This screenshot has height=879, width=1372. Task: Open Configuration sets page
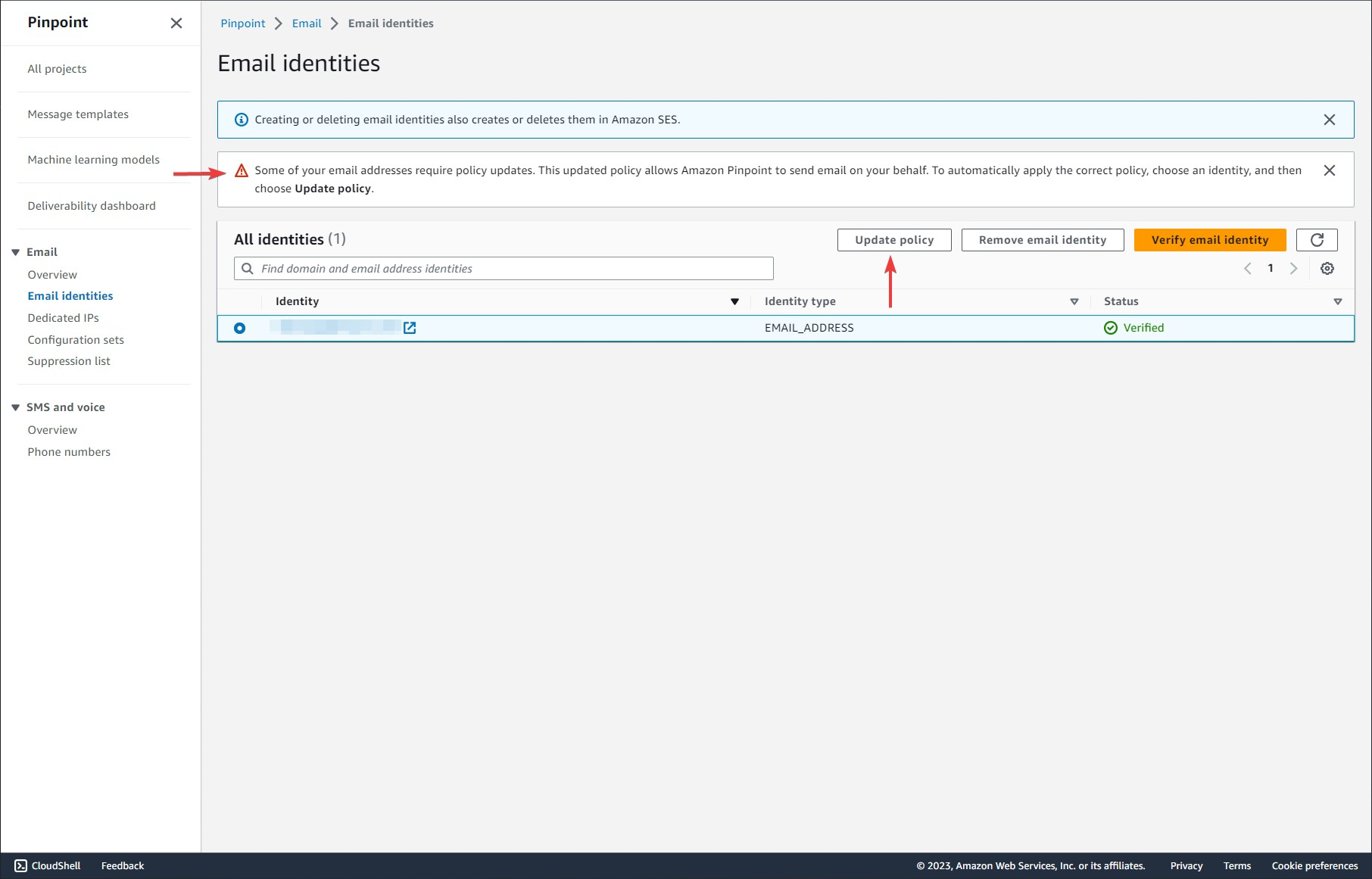76,340
